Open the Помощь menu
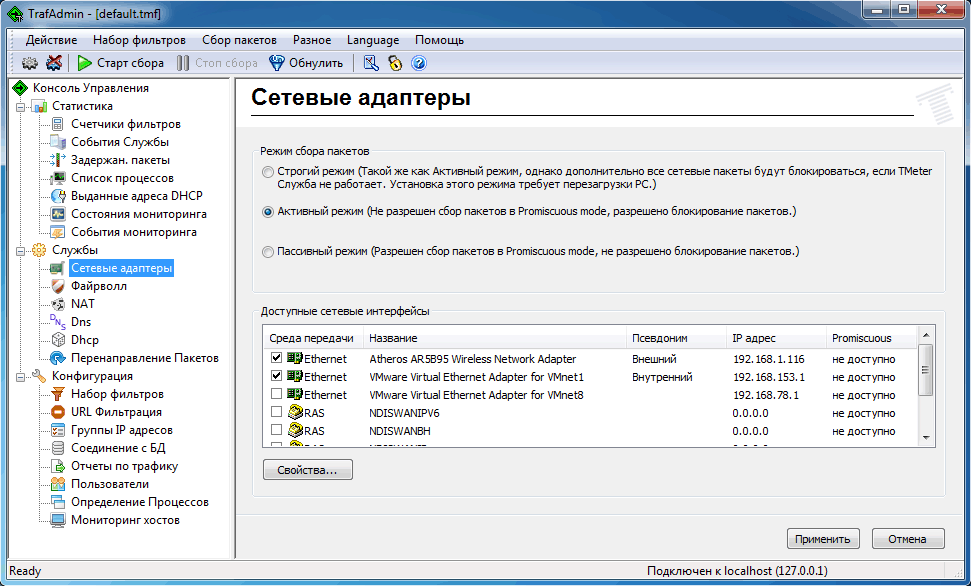 click(x=439, y=40)
